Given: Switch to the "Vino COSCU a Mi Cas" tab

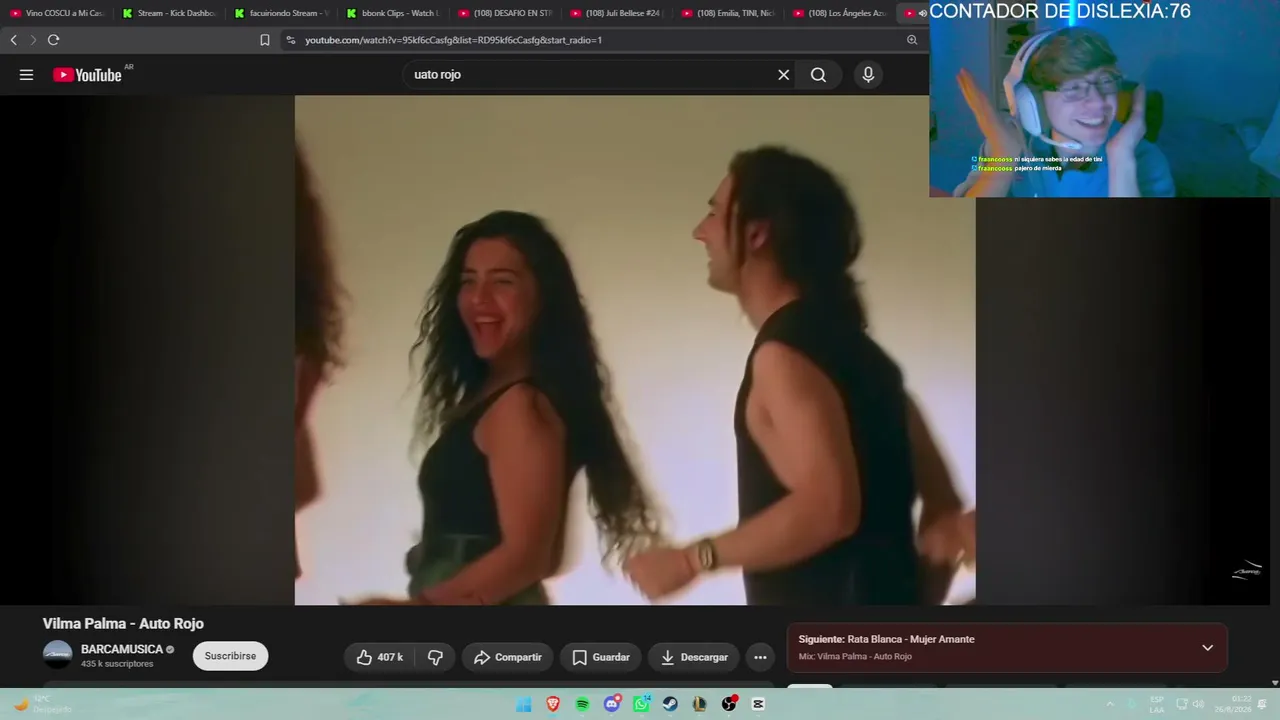Looking at the screenshot, I should pos(57,13).
